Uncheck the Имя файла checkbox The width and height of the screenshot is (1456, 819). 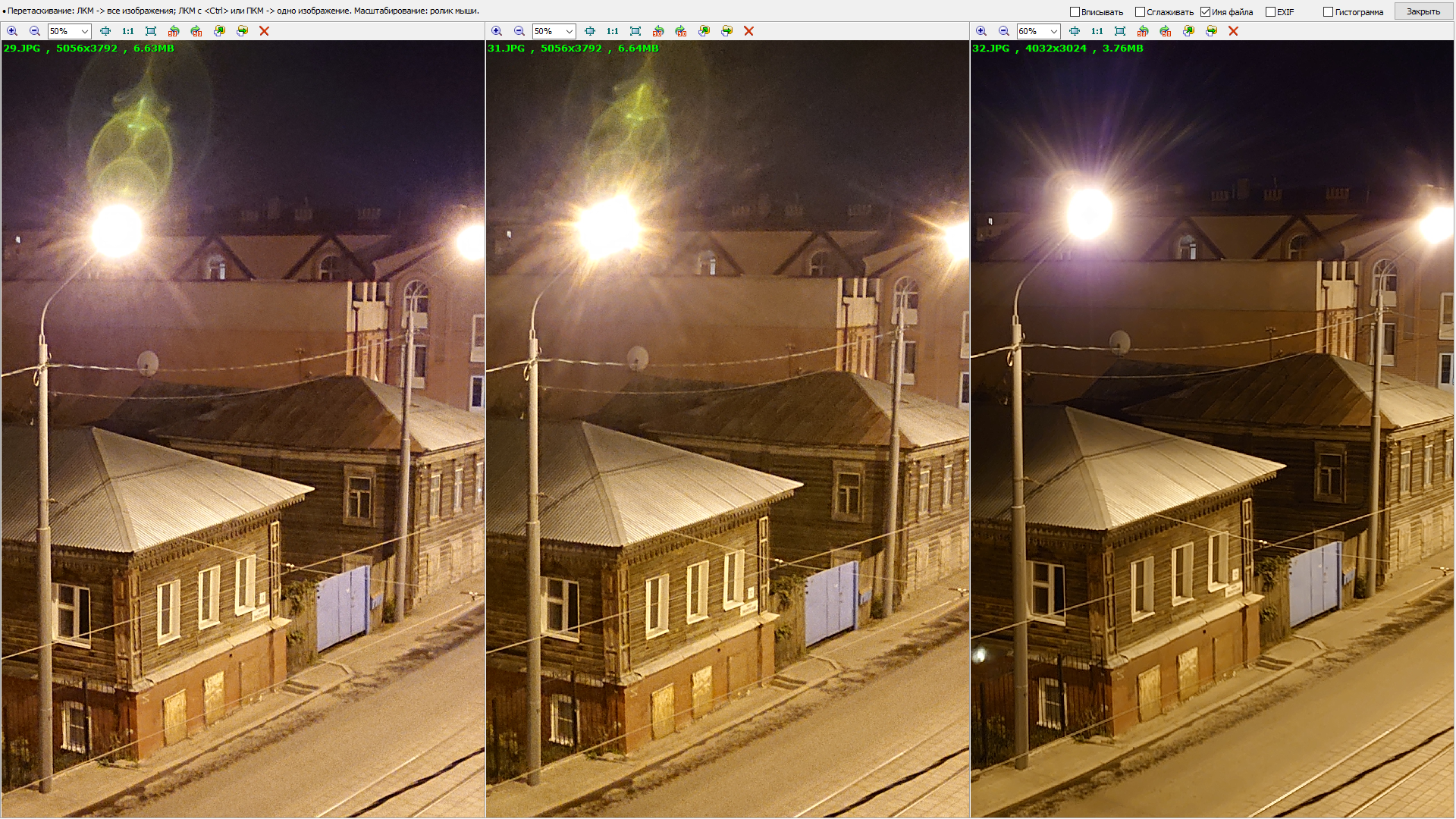[1205, 11]
